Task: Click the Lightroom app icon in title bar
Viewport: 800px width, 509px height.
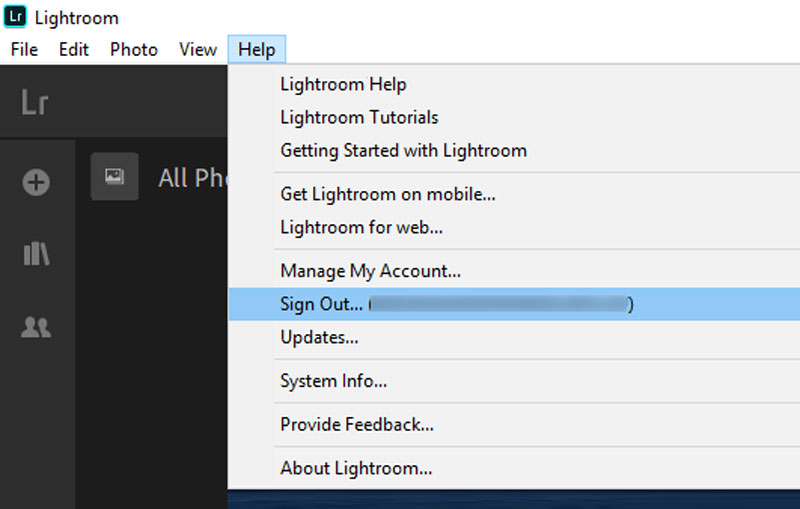Action: [15, 16]
